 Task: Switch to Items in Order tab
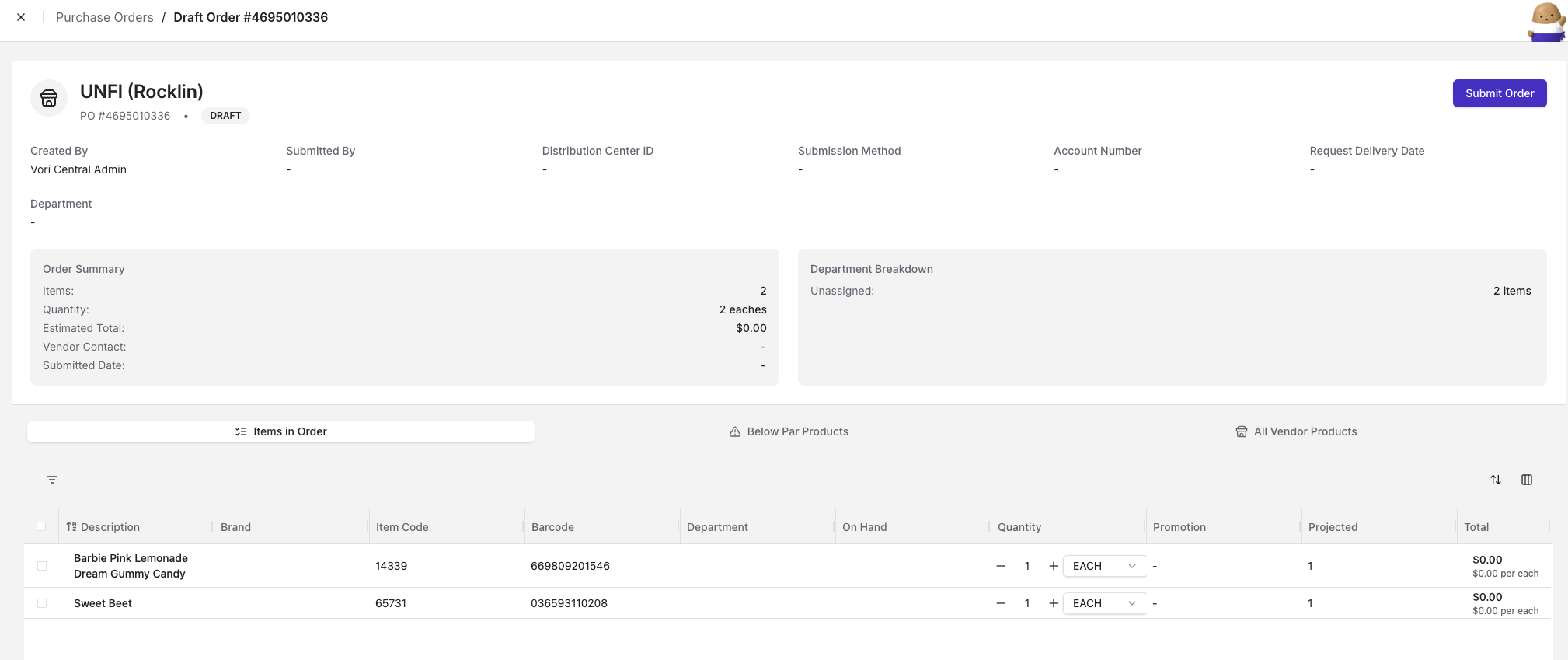point(280,431)
